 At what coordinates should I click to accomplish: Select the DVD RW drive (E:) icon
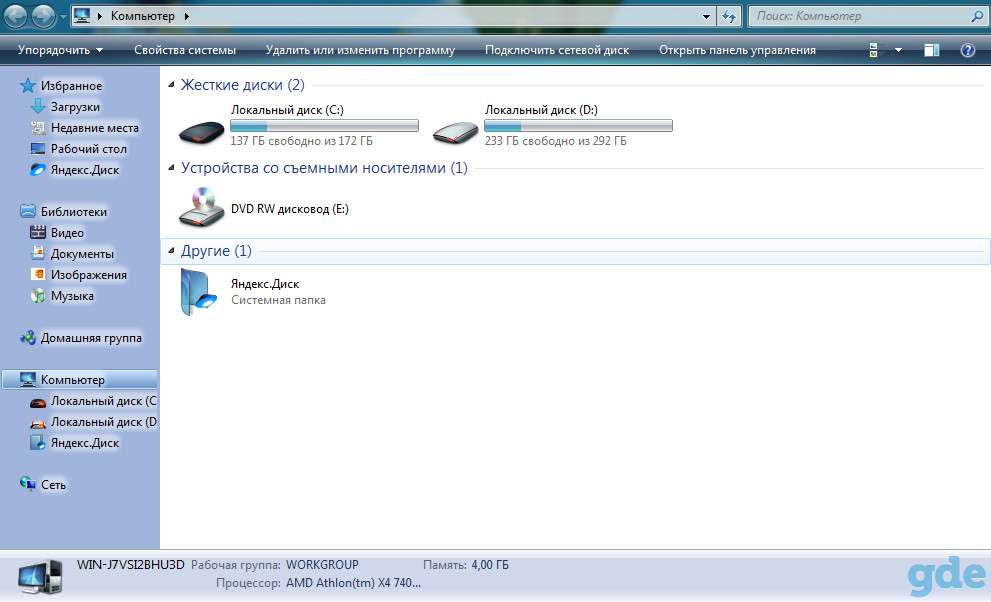[x=202, y=207]
